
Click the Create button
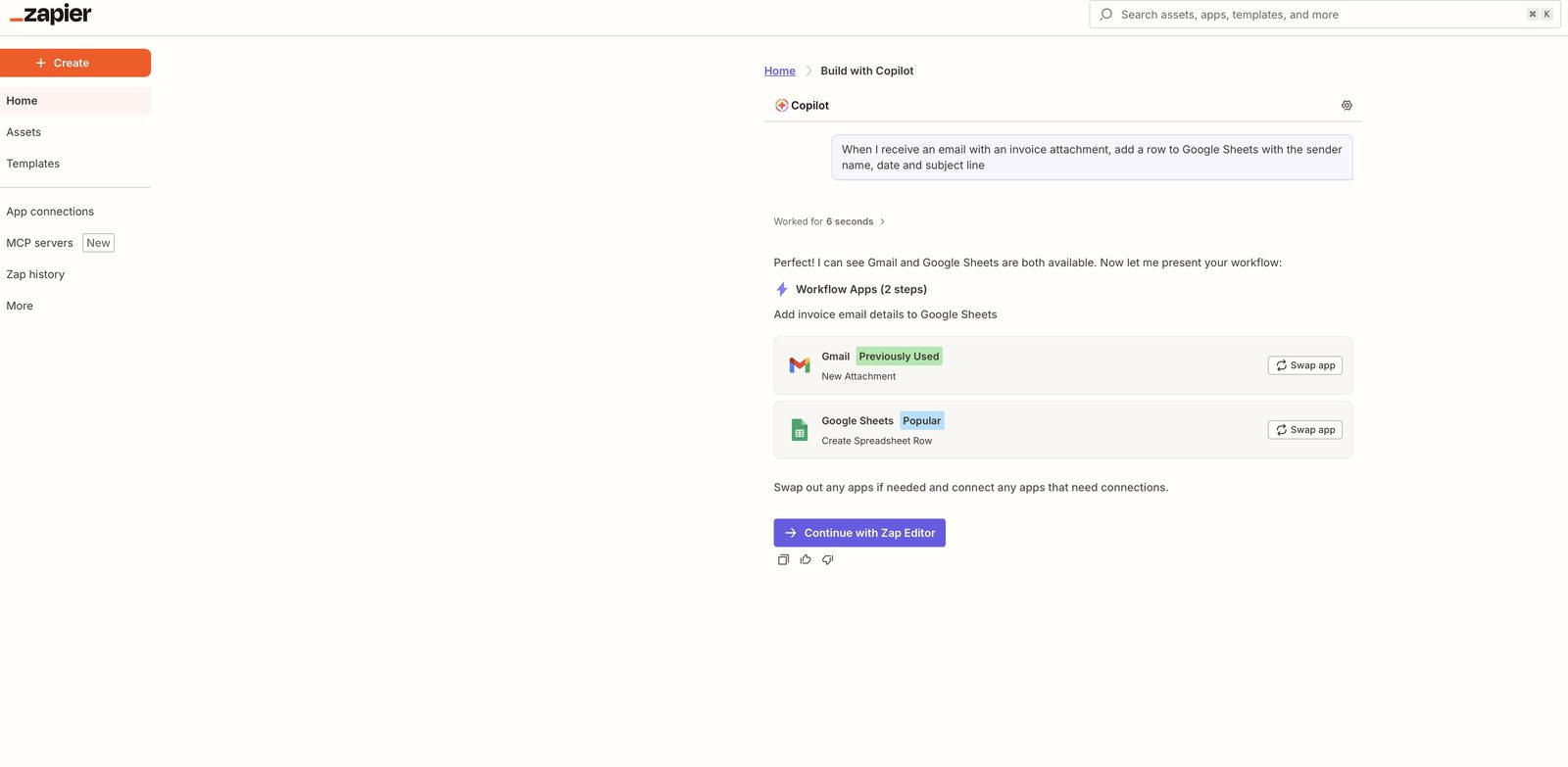tap(75, 63)
